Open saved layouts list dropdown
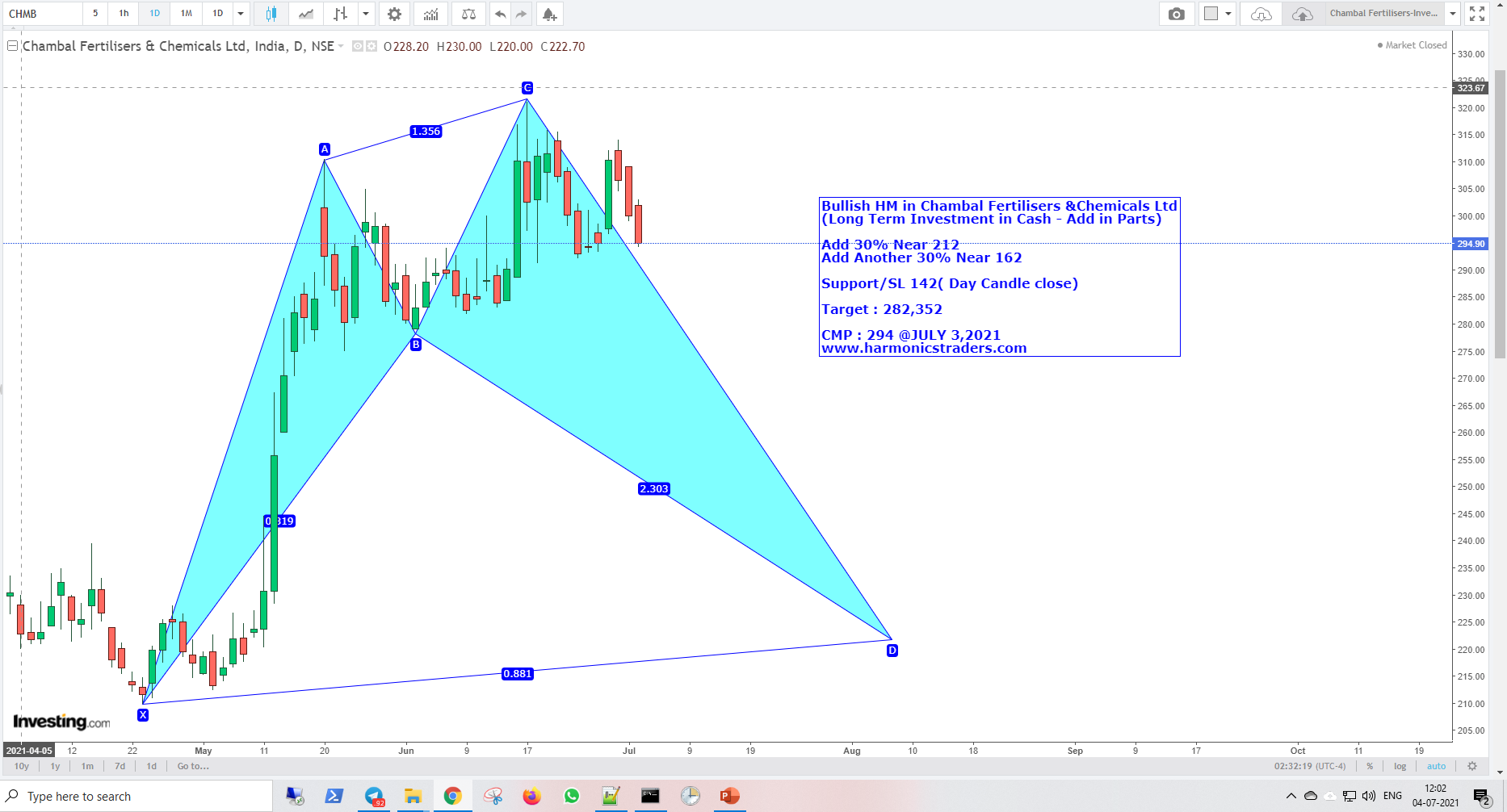The height and width of the screenshot is (812, 1507). [x=1453, y=14]
